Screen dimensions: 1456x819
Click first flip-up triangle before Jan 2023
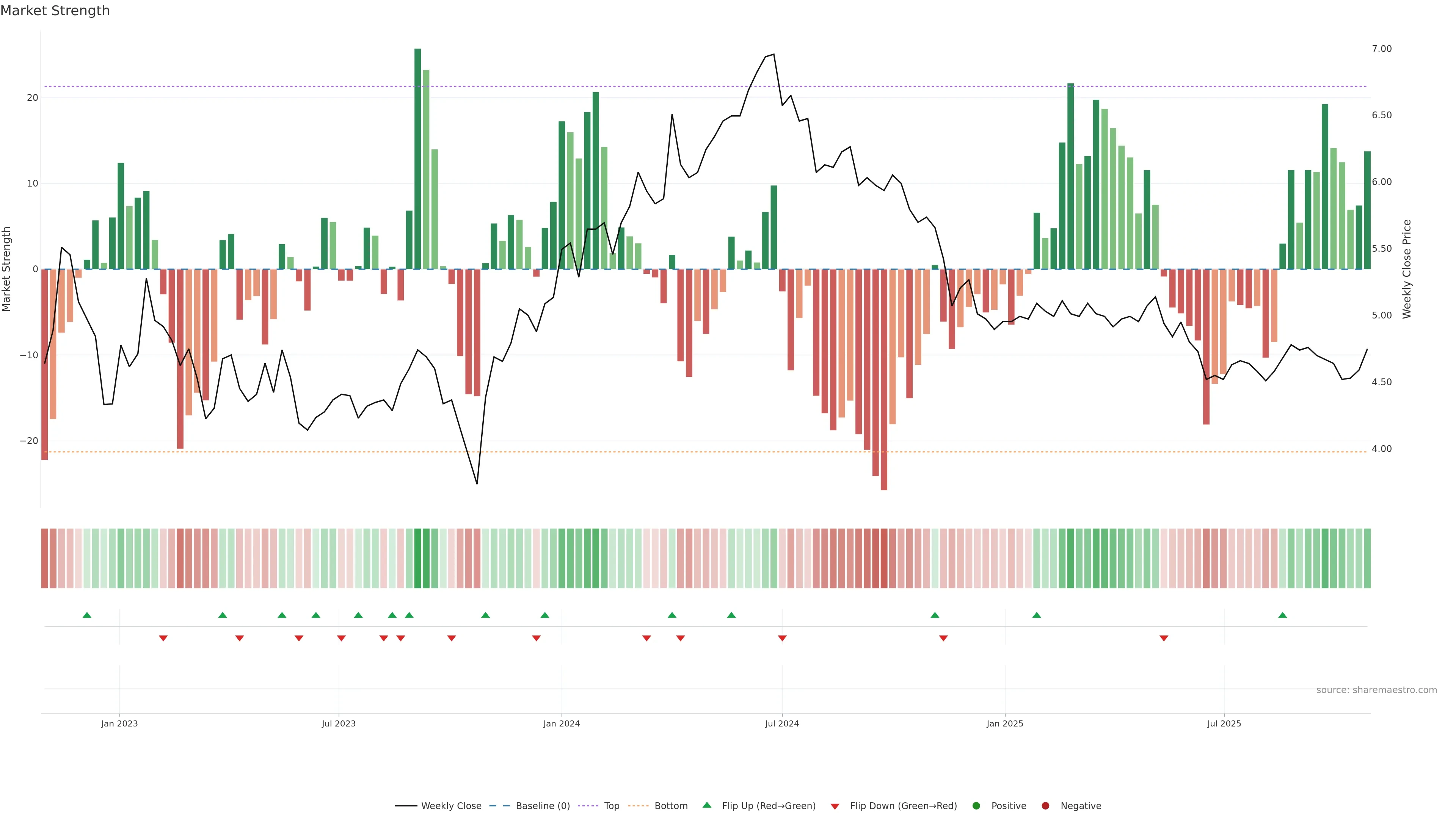coord(87,615)
